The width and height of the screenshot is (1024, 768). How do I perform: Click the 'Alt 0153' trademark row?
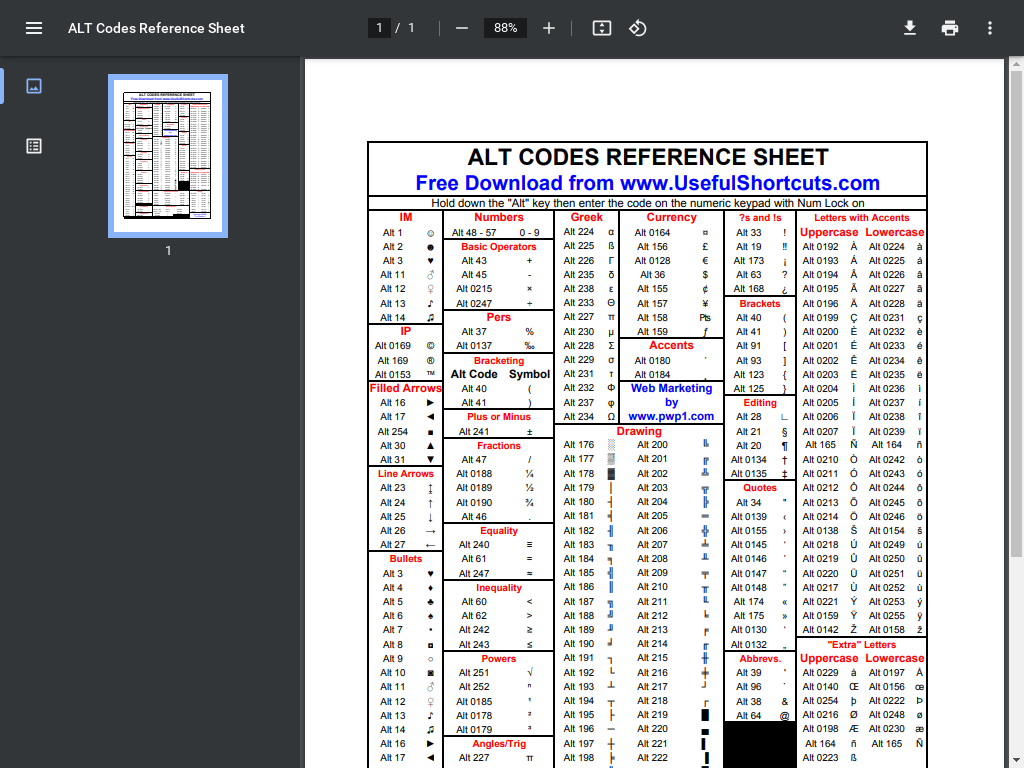pos(406,374)
